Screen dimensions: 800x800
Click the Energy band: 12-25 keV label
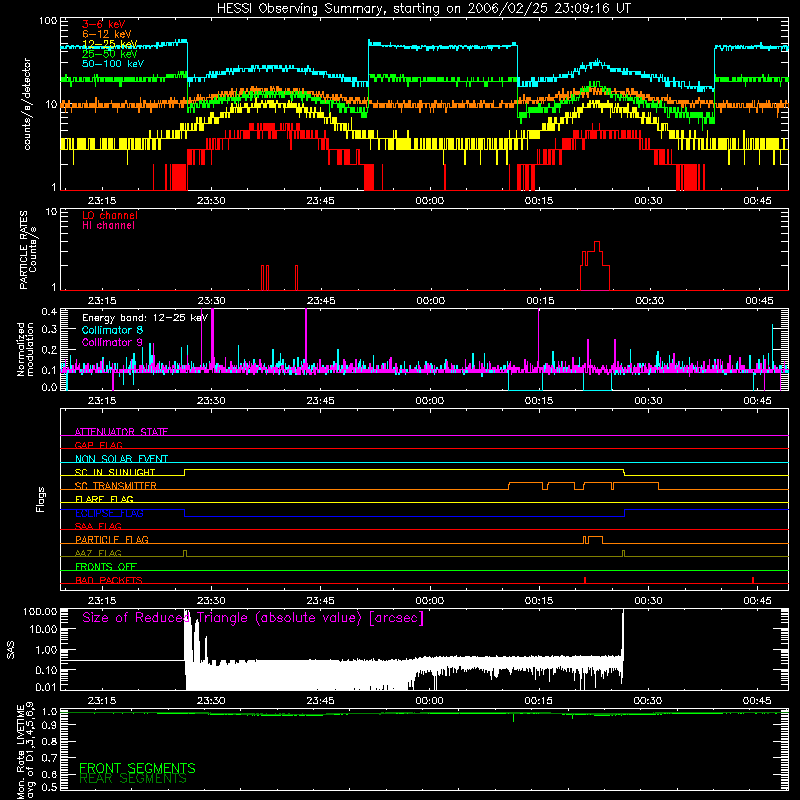pos(145,318)
